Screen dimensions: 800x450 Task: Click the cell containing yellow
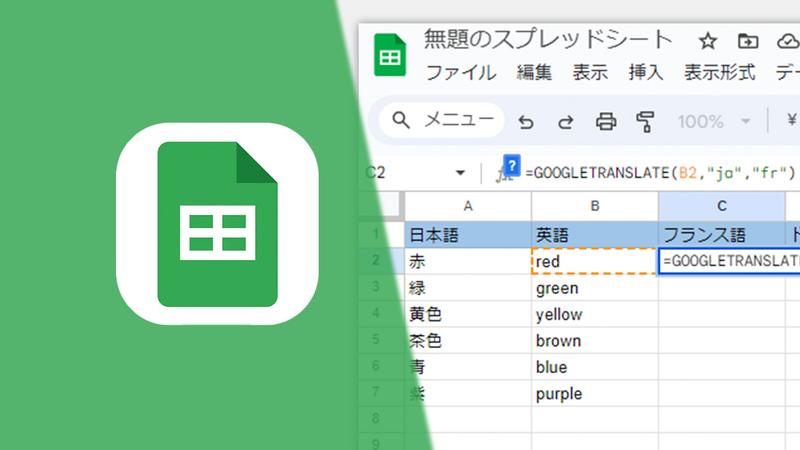[x=595, y=314]
